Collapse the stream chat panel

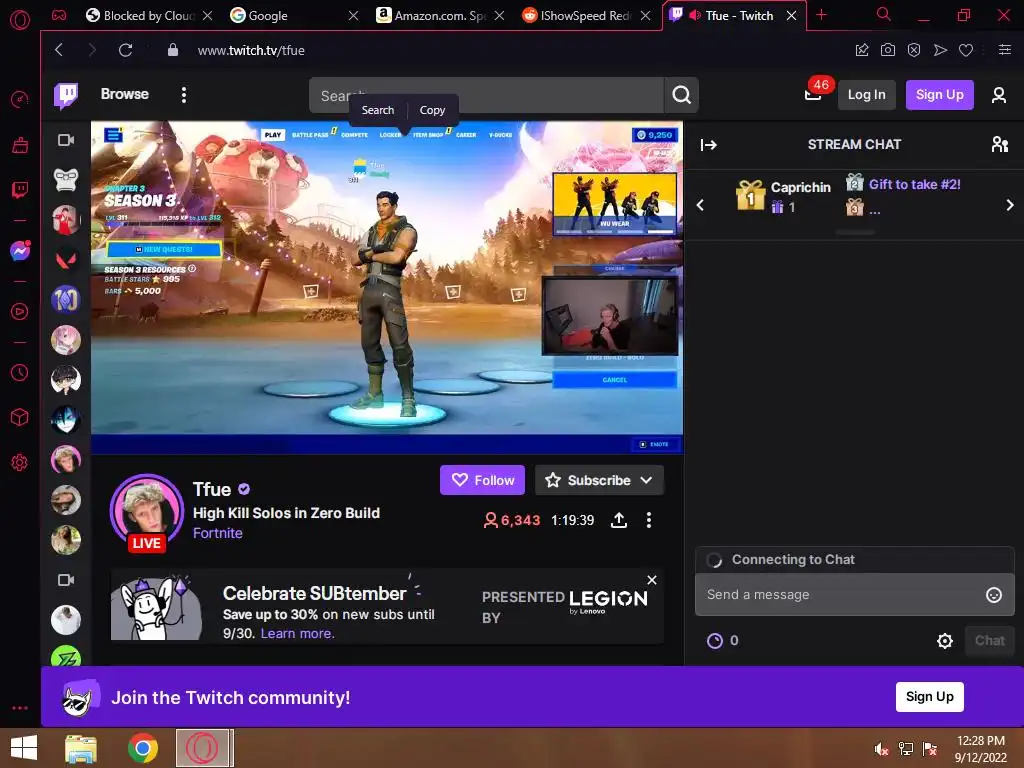point(709,145)
